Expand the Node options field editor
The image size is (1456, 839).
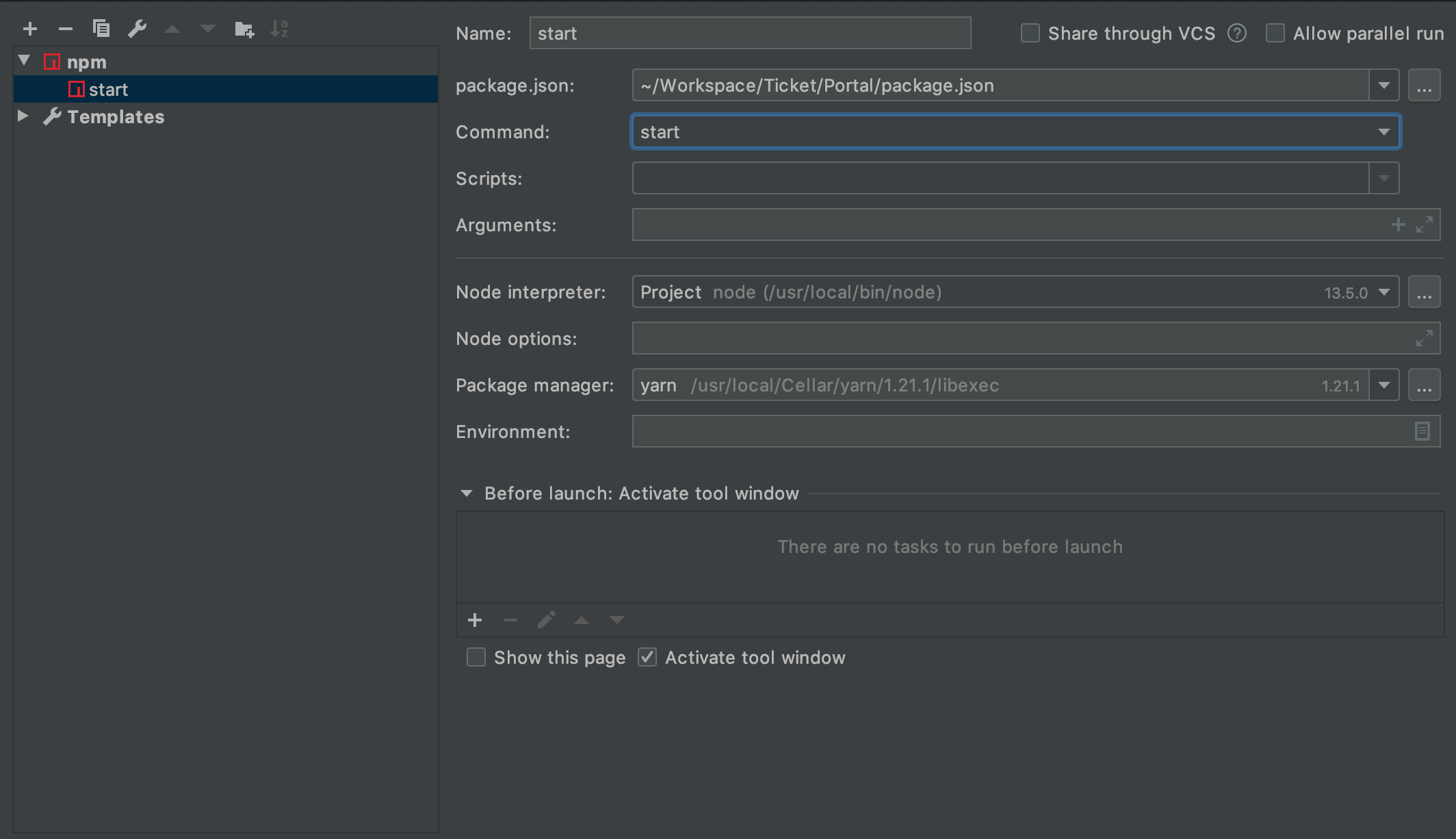click(1425, 338)
